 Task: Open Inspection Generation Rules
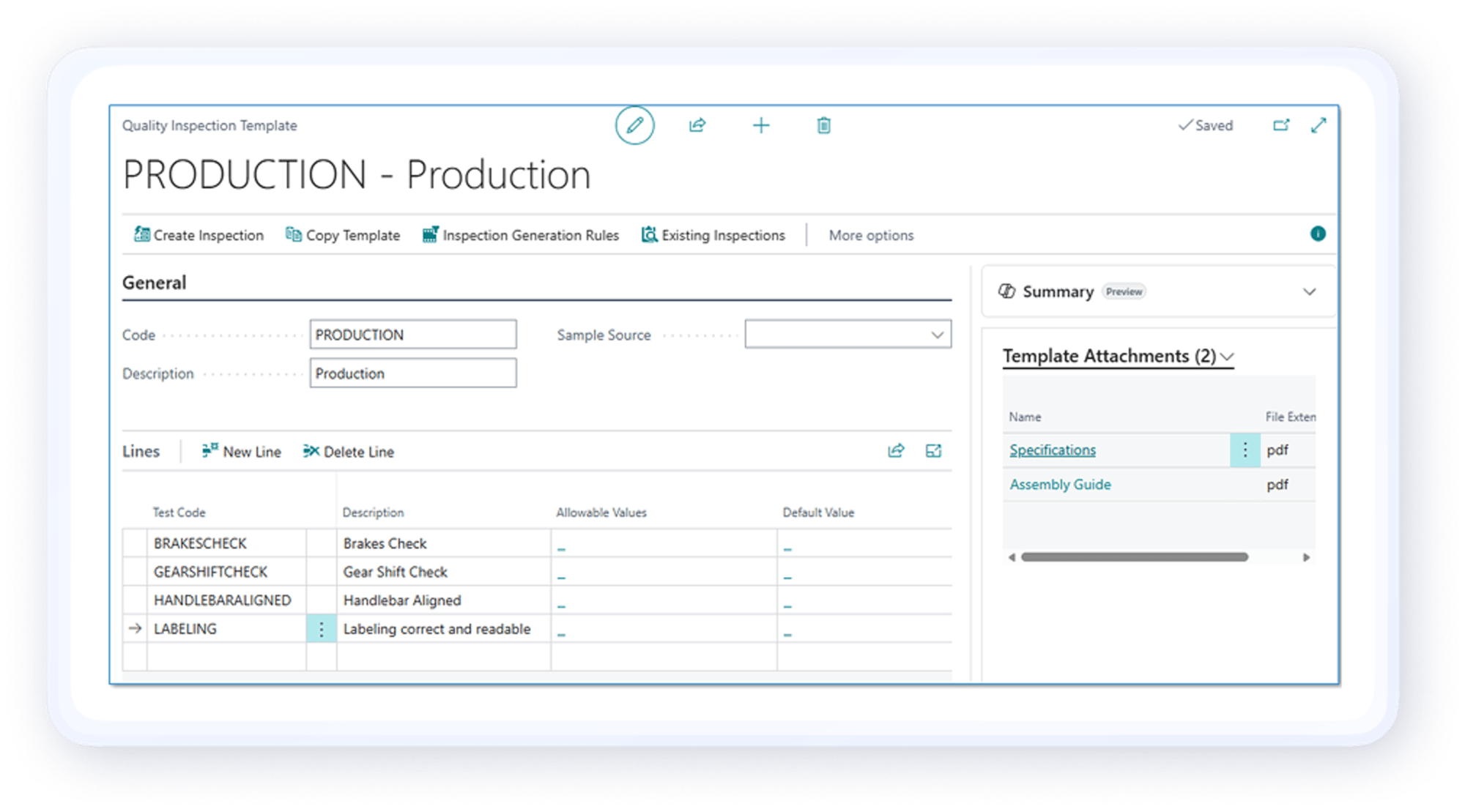(521, 235)
